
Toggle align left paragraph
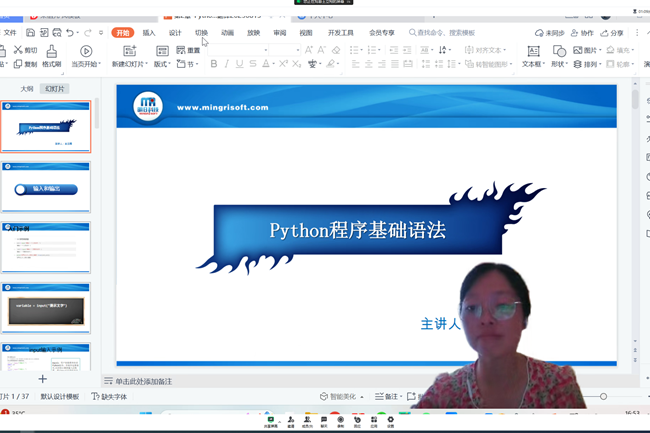[x=355, y=64]
